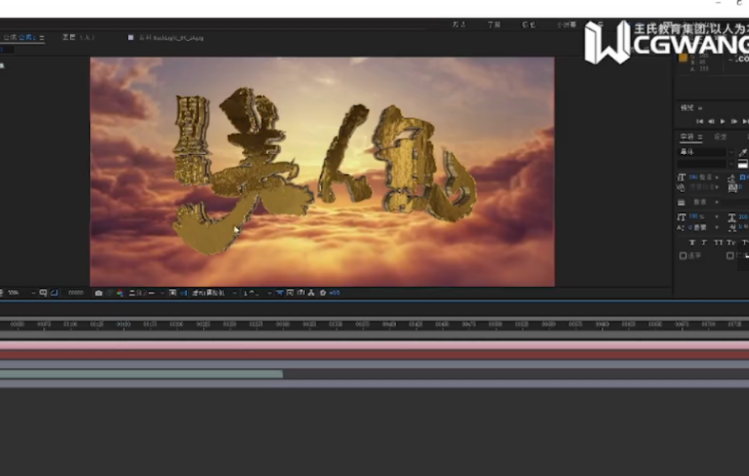Open the show channel RGB color icon
The image size is (749, 476).
click(119, 293)
